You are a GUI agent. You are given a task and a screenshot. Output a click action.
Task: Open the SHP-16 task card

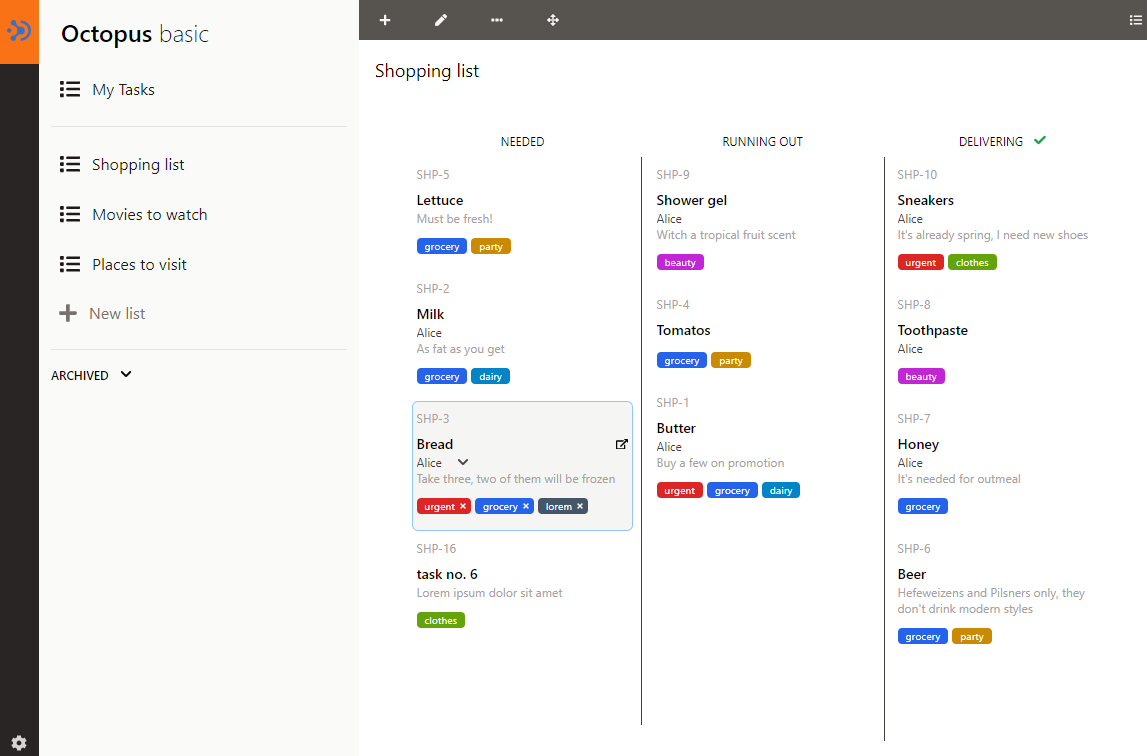[x=447, y=574]
